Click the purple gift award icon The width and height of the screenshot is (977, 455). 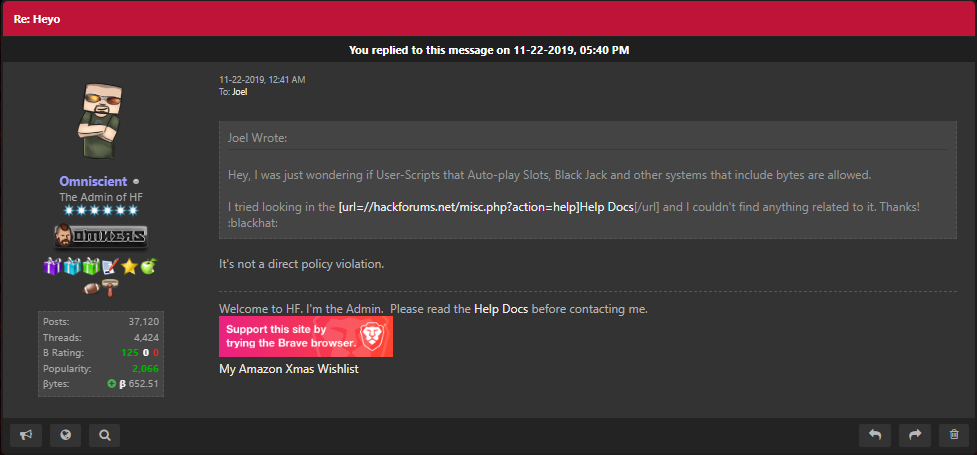[x=52, y=267]
